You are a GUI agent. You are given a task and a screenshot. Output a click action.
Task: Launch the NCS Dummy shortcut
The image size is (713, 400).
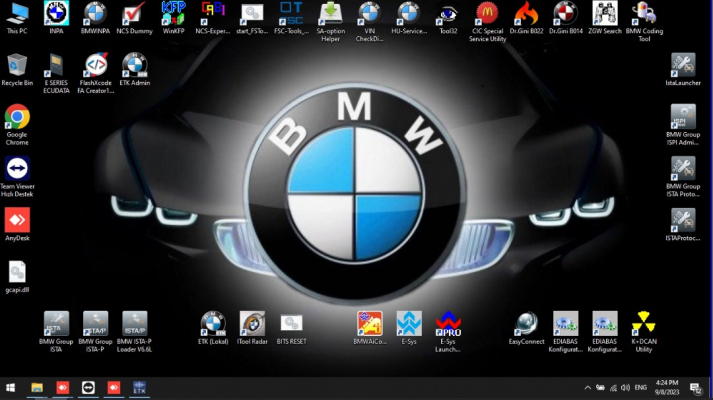(133, 14)
